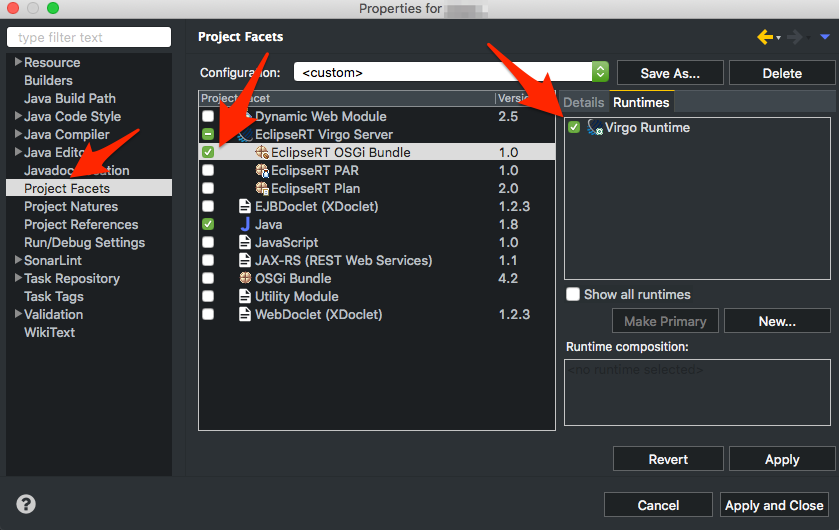Open the Run/Debug Settings page
This screenshot has height=530, width=839.
(85, 243)
